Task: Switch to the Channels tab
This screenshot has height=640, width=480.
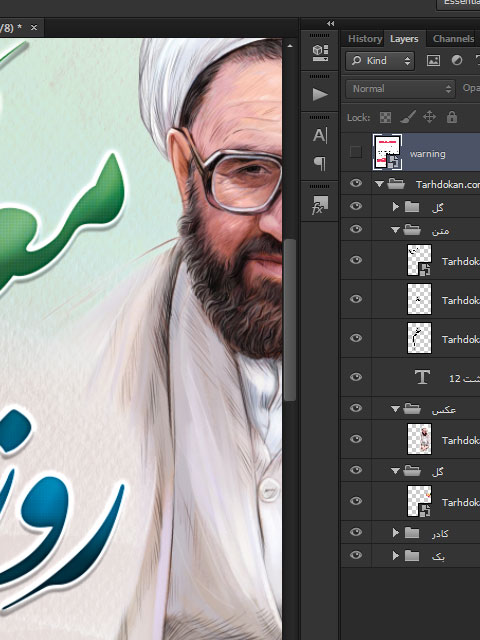Action: click(x=453, y=39)
